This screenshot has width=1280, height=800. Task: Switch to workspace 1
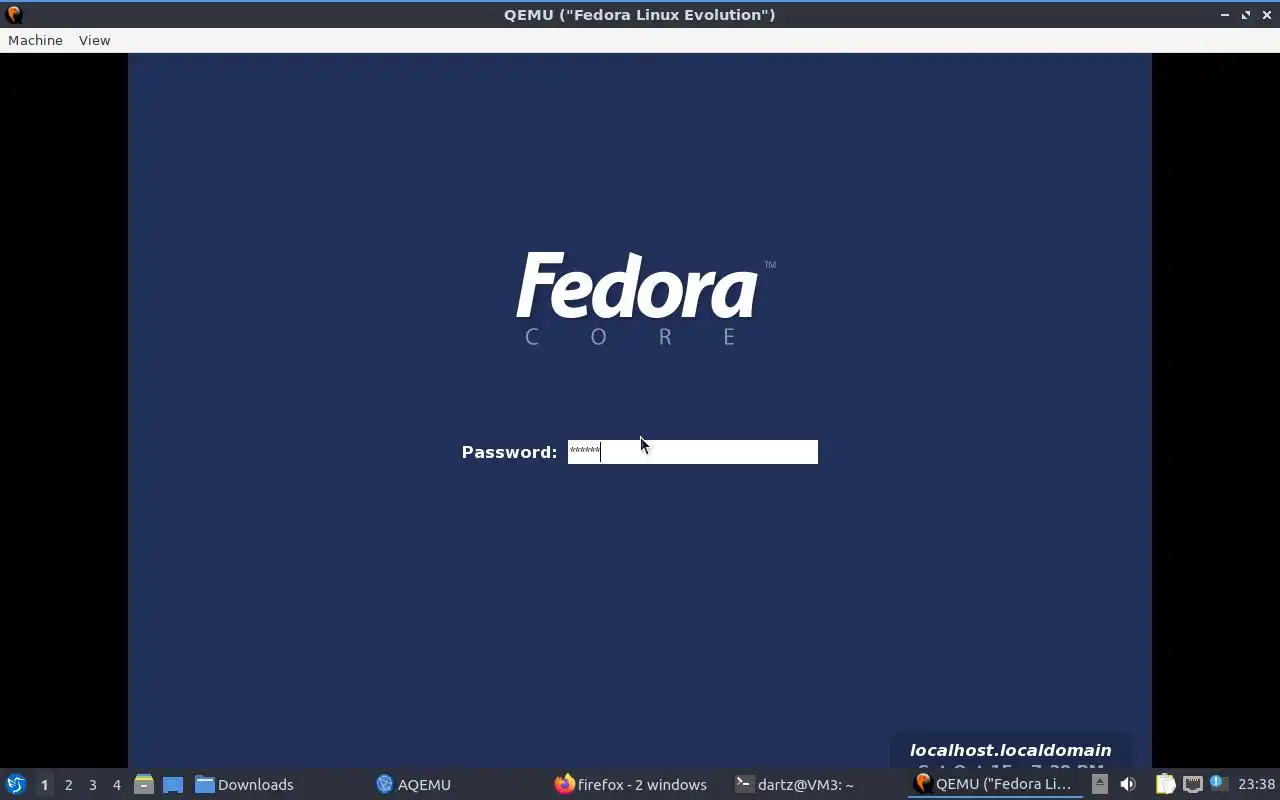point(44,784)
